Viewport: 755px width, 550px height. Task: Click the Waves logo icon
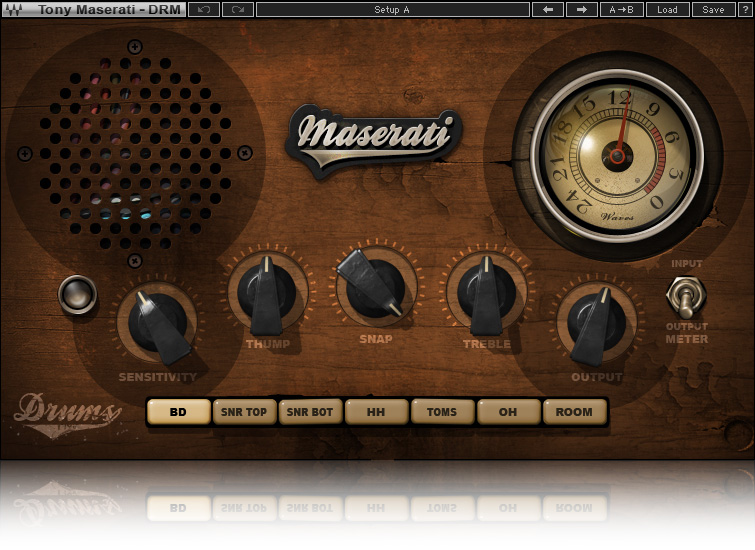coord(14,9)
